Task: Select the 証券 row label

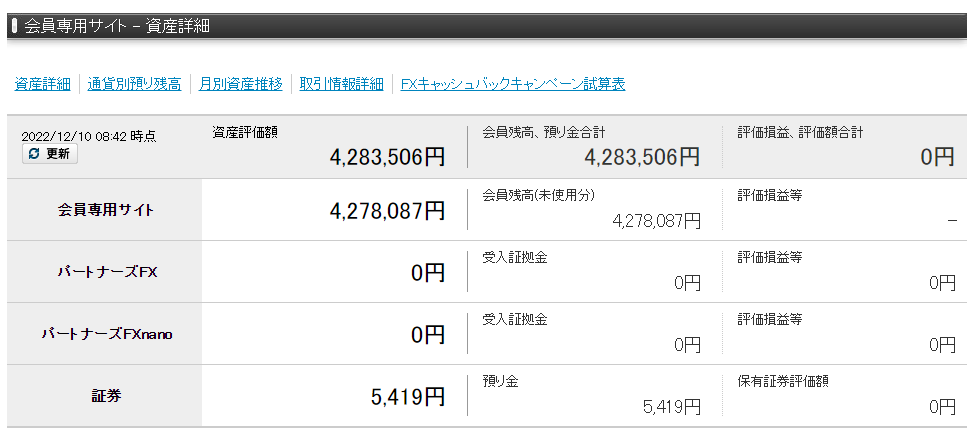Action: coord(106,396)
